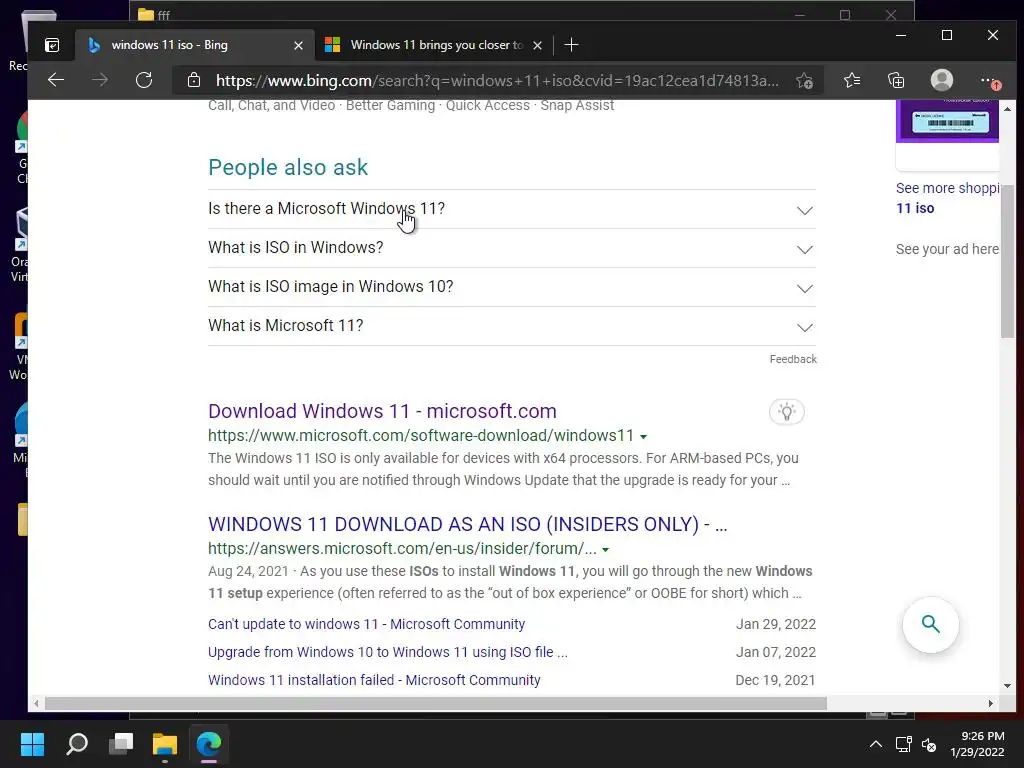
Task: Expand 'Is there a Microsoft Windows 11?'
Action: [x=511, y=209]
